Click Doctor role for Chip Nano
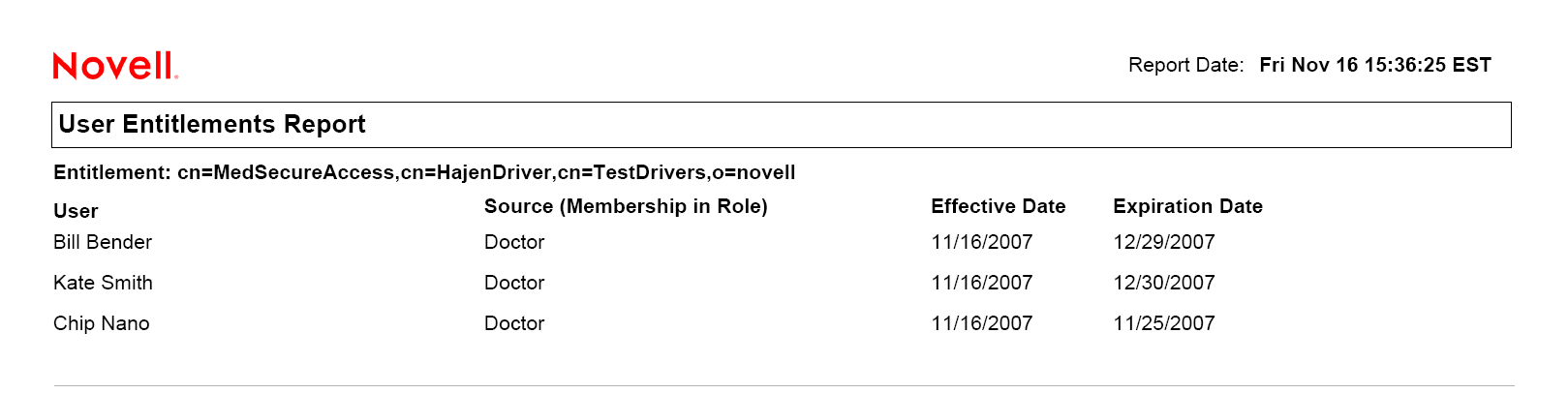1568x394 pixels. pos(514,323)
